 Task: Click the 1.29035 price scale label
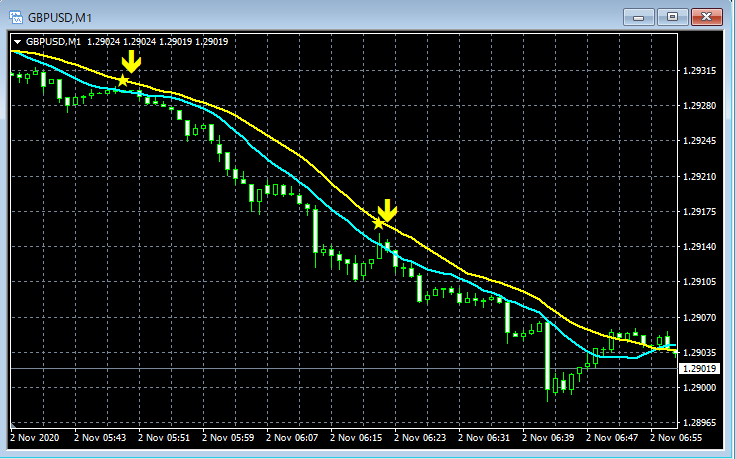click(699, 352)
